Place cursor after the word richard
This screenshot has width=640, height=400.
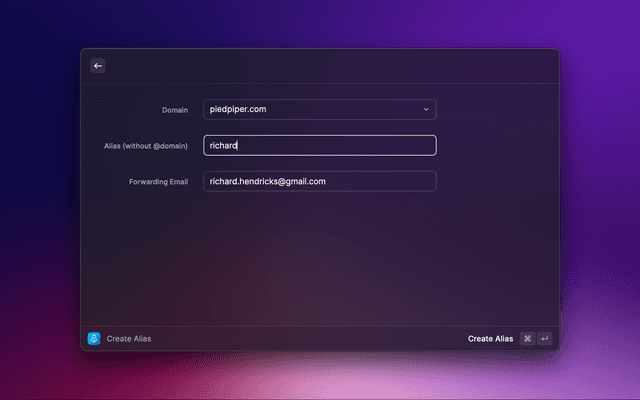[238, 145]
